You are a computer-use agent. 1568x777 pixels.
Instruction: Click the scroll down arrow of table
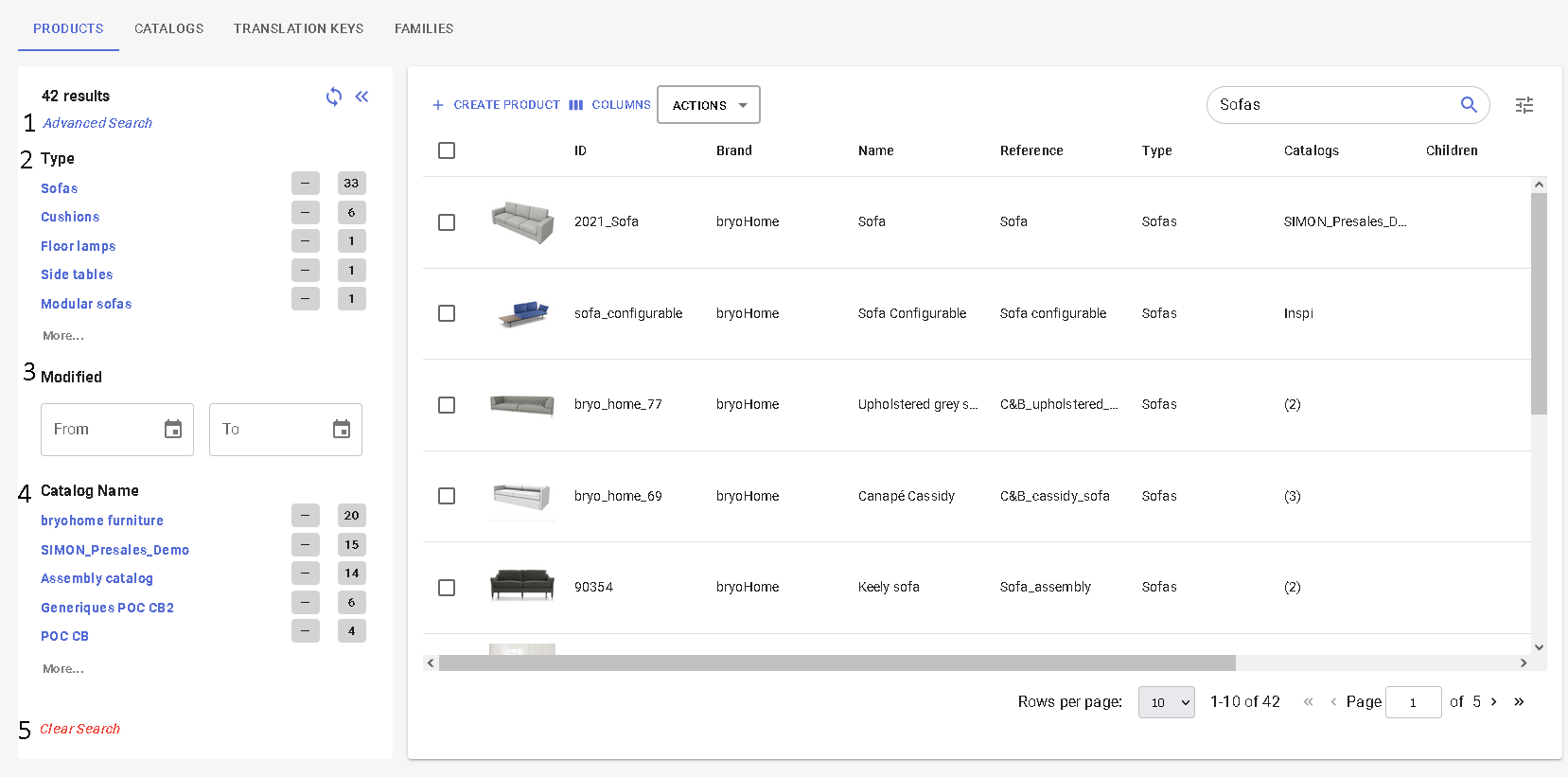1539,647
